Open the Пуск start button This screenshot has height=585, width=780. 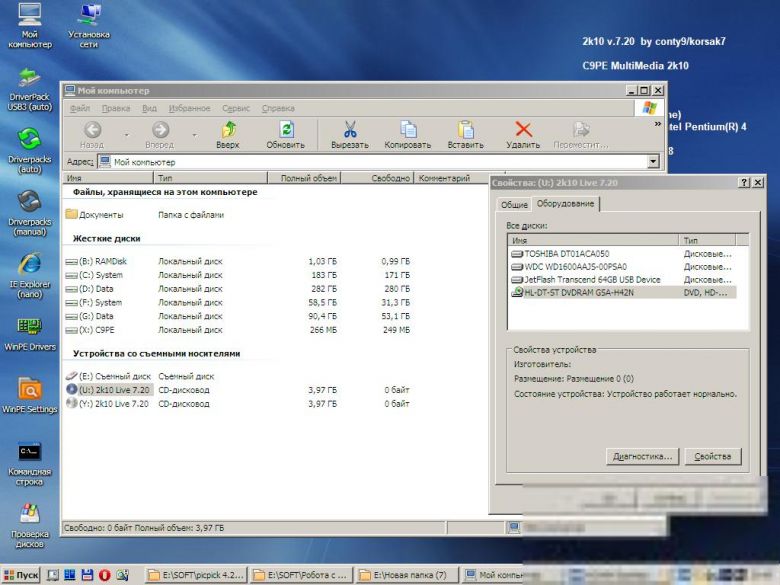point(21,575)
